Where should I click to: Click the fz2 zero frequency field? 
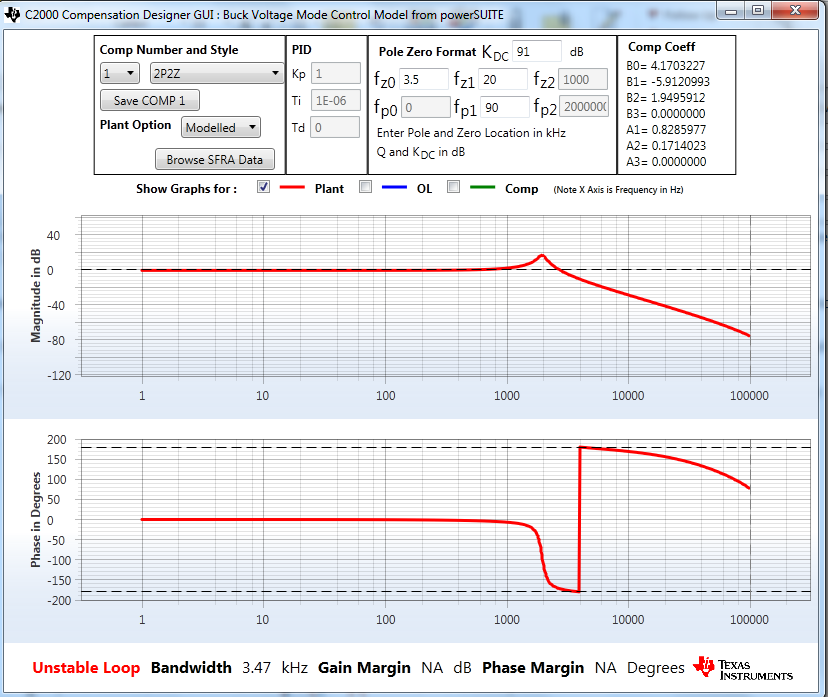pyautogui.click(x=583, y=80)
